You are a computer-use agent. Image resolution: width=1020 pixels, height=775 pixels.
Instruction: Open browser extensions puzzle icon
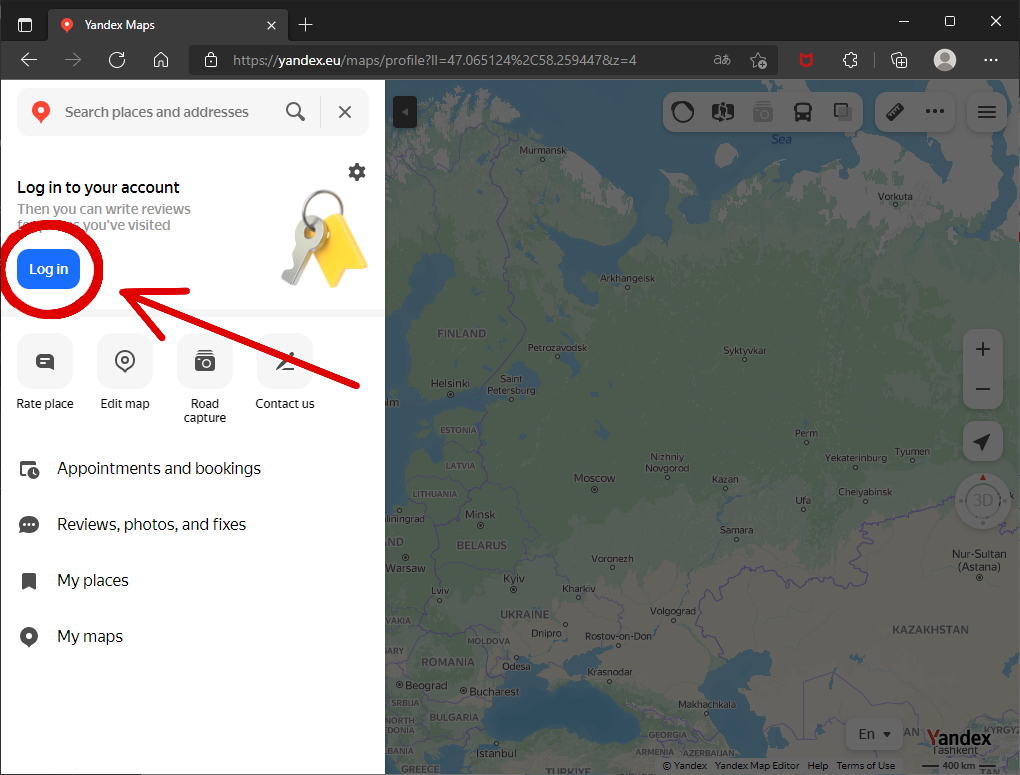click(850, 61)
